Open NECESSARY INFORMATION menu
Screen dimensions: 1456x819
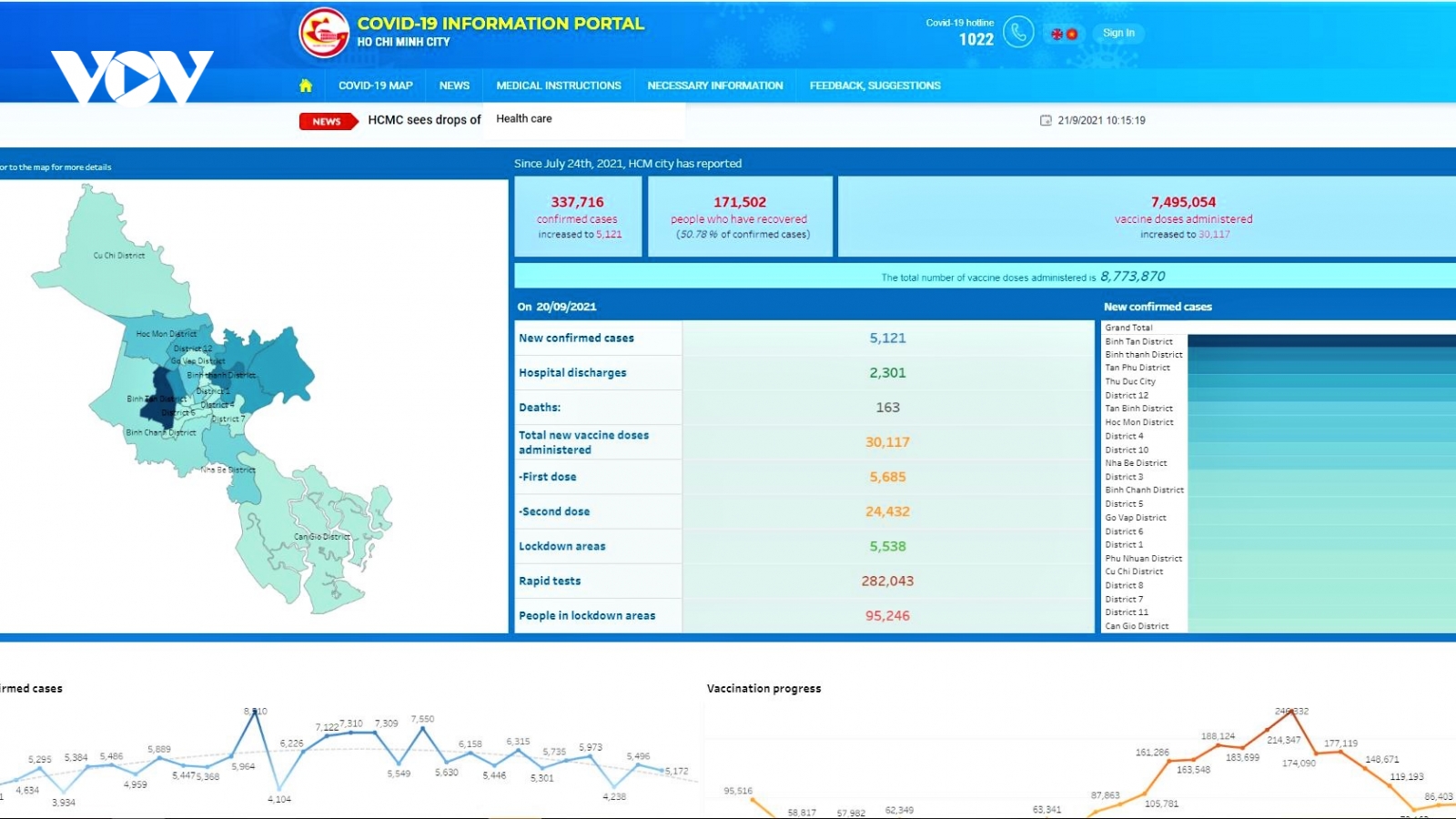tap(715, 86)
